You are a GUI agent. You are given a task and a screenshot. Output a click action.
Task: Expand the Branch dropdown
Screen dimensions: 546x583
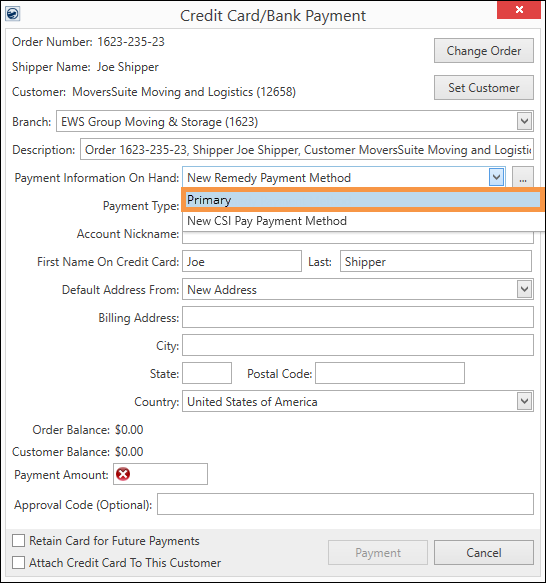524,121
